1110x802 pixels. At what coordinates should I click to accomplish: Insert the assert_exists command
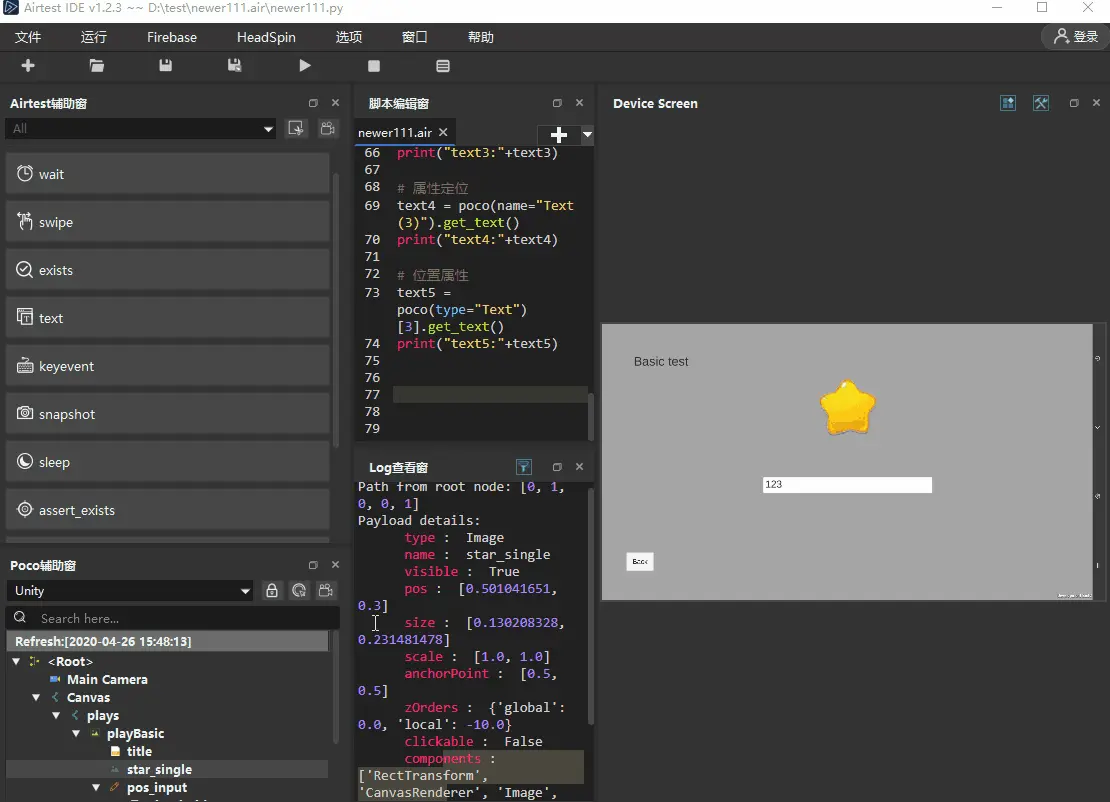click(x=168, y=510)
